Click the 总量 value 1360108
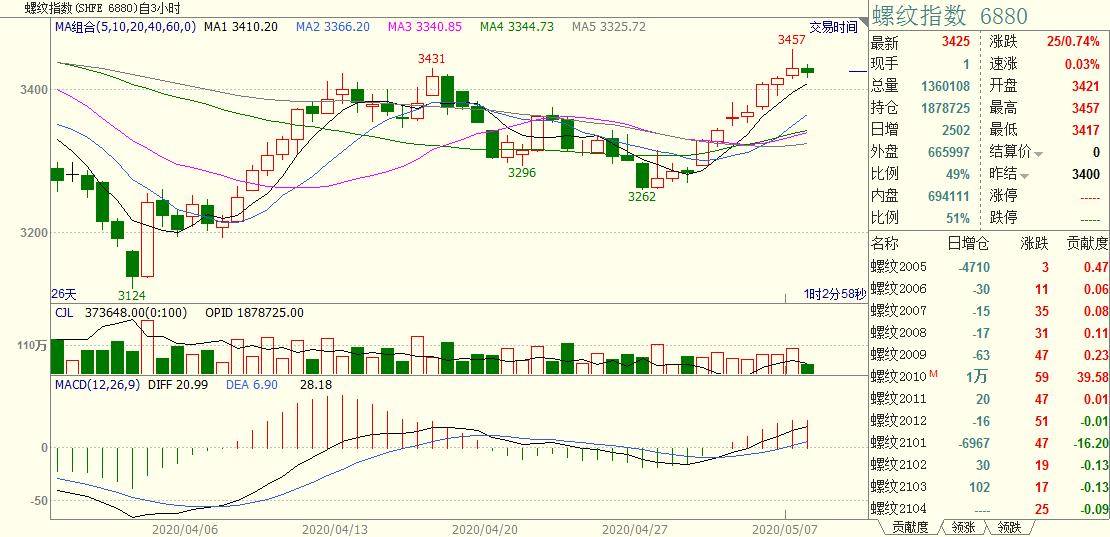Image resolution: width=1110 pixels, height=537 pixels. pyautogui.click(x=946, y=86)
